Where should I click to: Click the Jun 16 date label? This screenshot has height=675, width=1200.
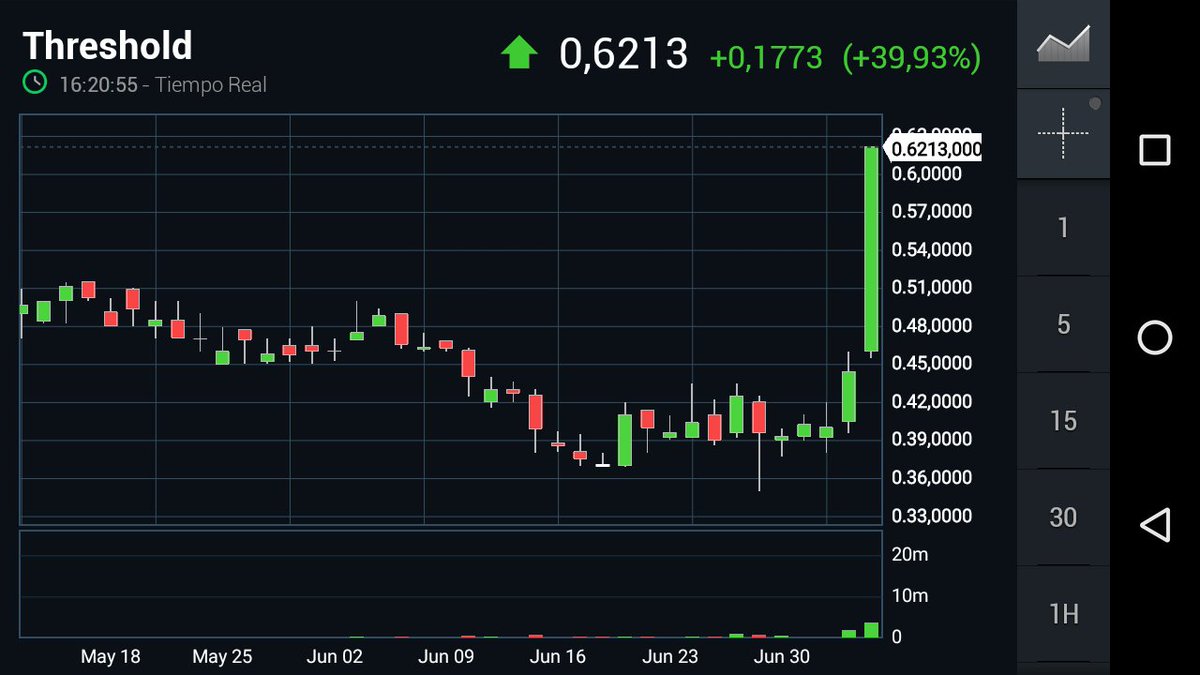[x=557, y=657]
